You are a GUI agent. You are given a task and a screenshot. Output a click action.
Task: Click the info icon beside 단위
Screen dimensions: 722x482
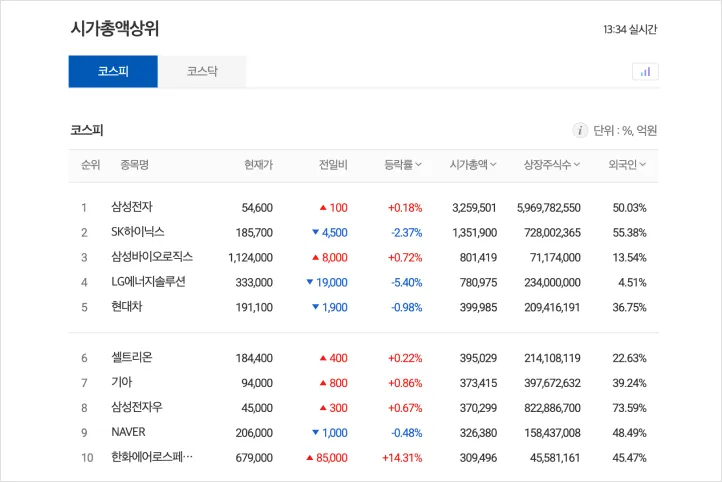pyautogui.click(x=580, y=131)
